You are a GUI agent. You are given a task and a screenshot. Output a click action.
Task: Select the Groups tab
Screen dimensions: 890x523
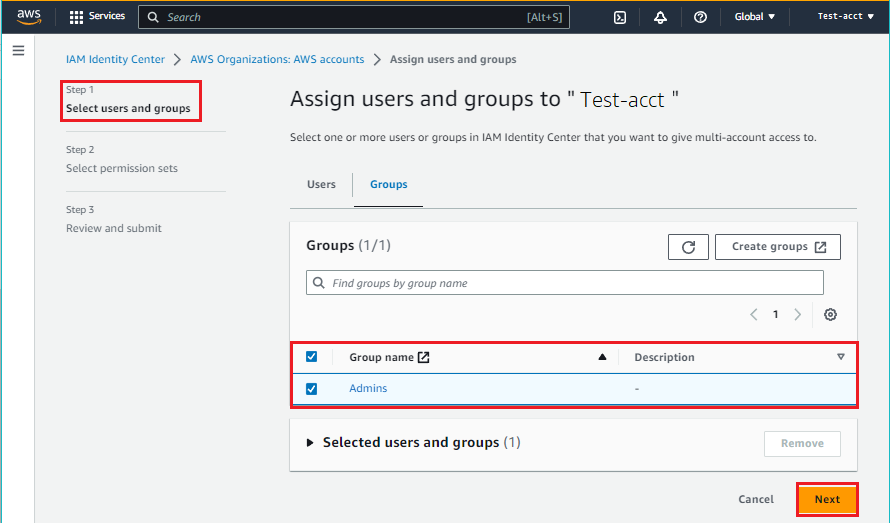(x=389, y=185)
